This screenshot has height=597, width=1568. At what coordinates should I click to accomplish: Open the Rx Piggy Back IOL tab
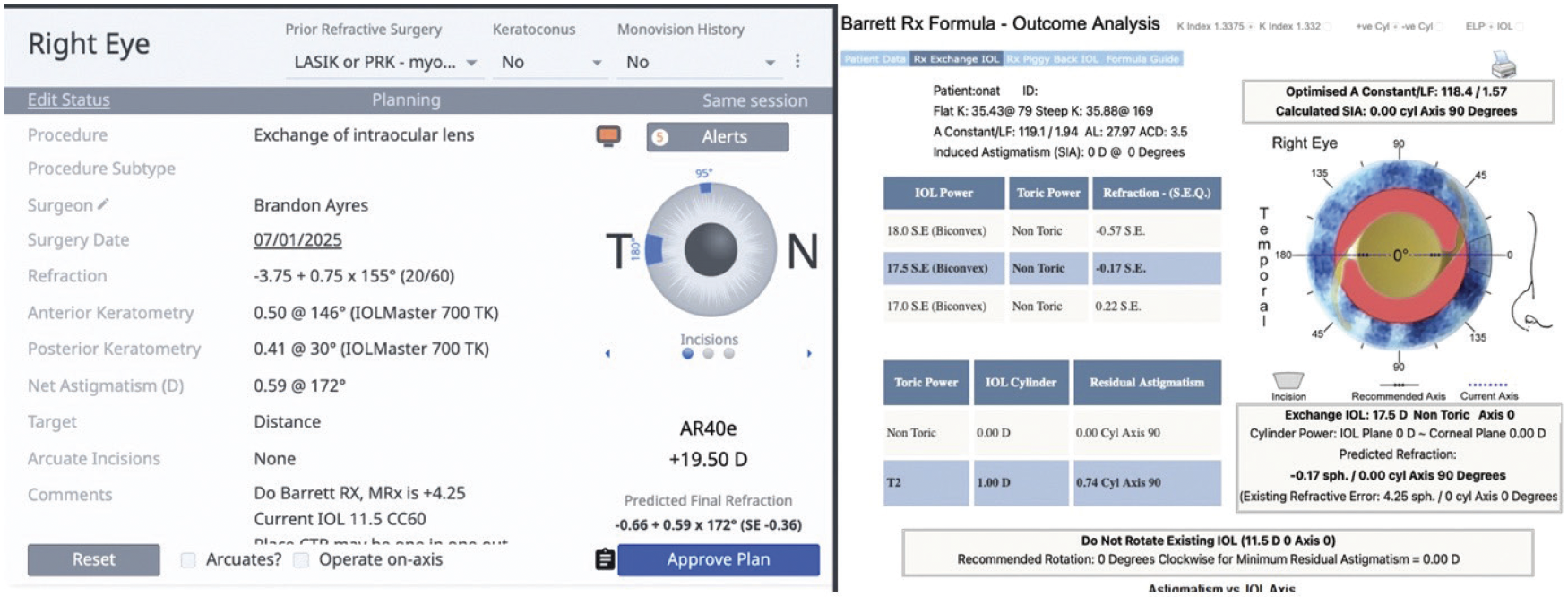(1051, 59)
